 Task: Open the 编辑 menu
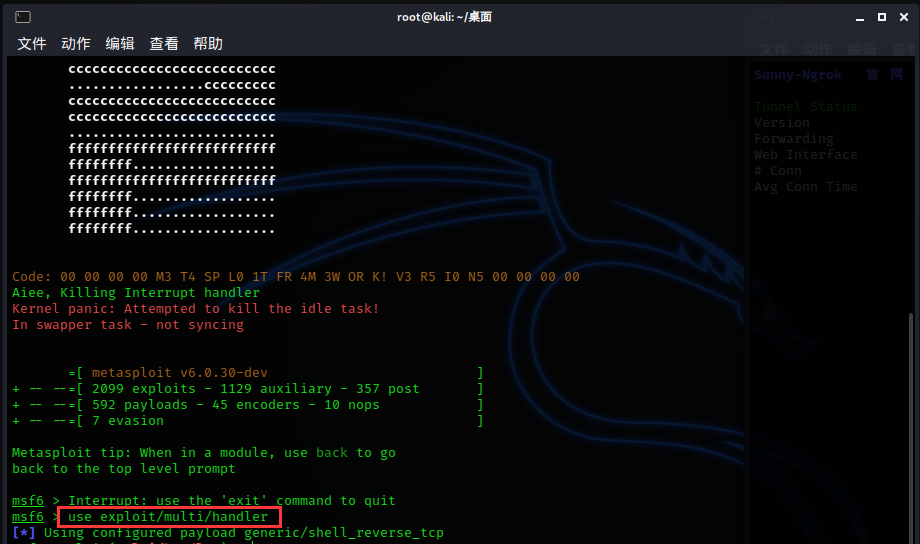[x=120, y=44]
